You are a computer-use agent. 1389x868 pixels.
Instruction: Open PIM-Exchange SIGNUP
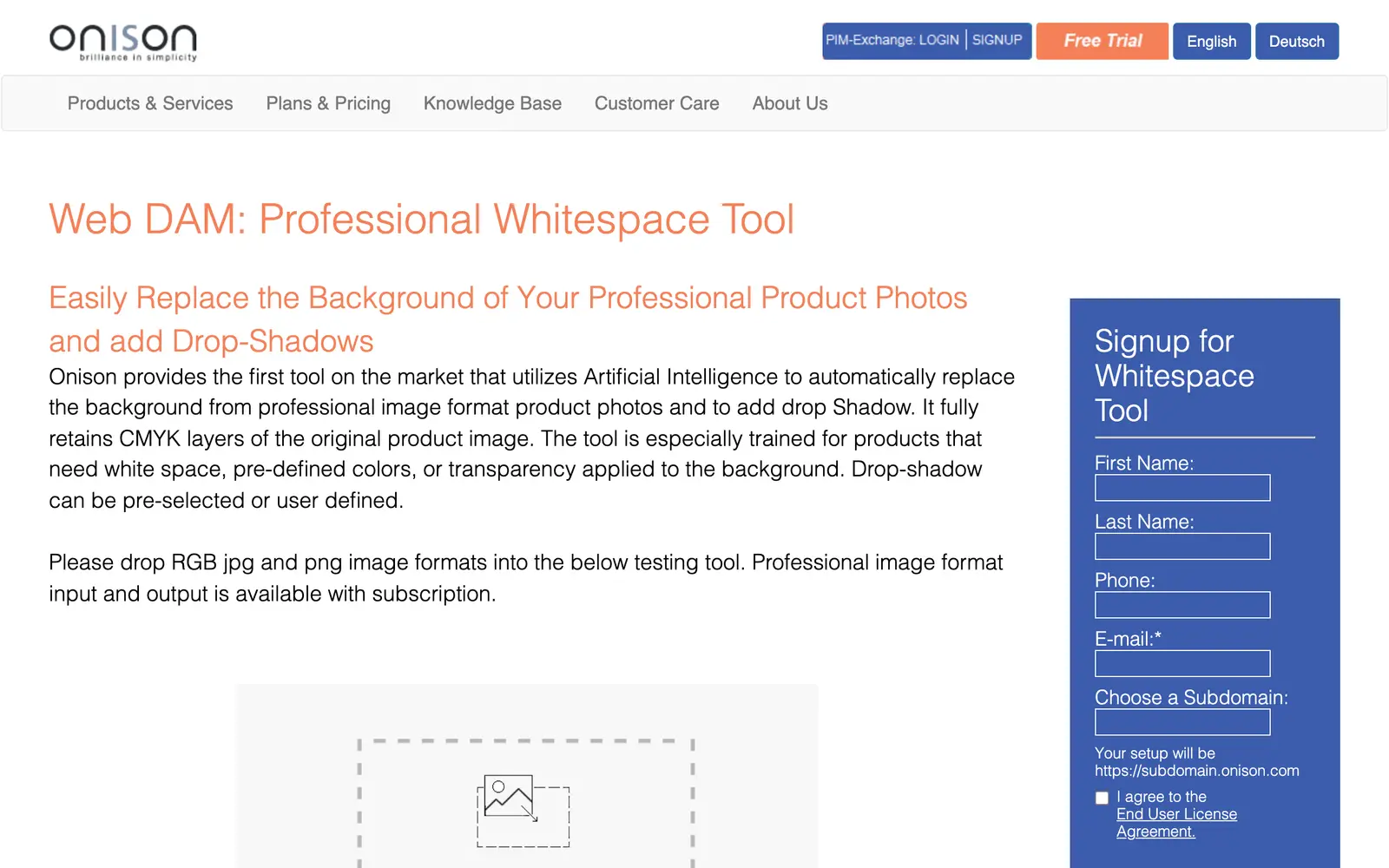[997, 40]
